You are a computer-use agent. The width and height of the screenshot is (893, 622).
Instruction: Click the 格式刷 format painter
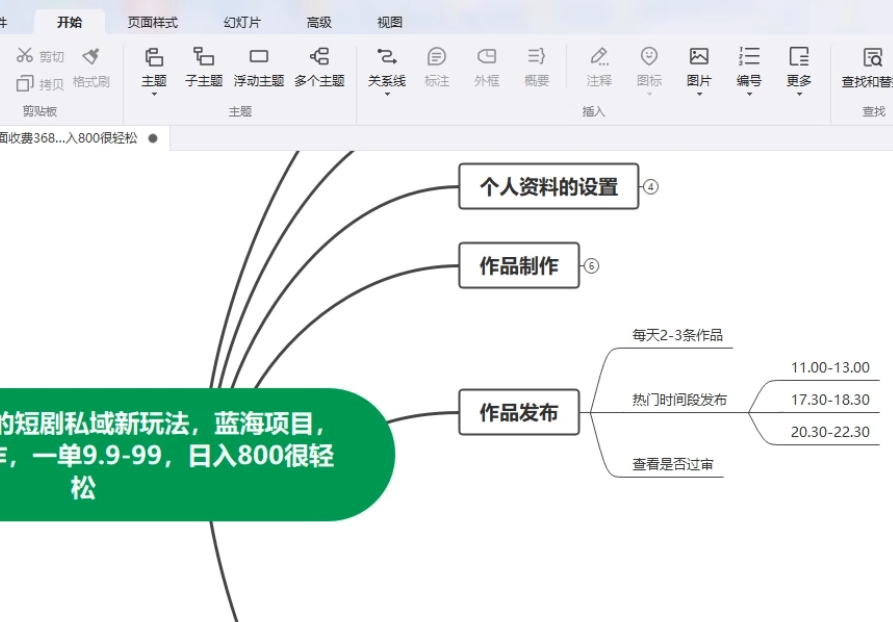[x=91, y=68]
